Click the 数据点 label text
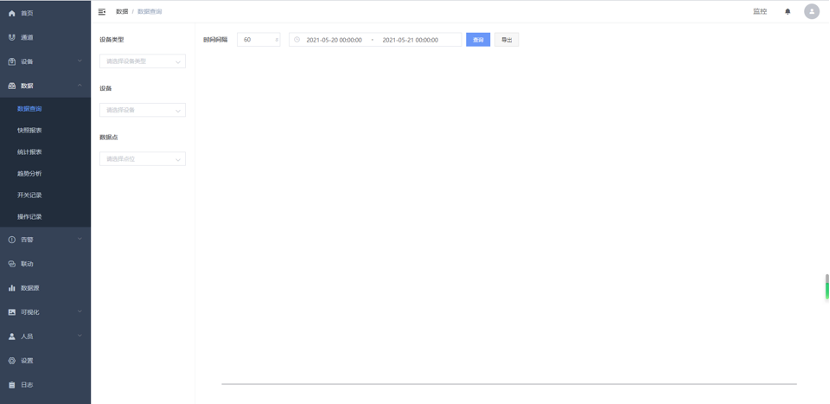830x404 pixels. coord(109,137)
